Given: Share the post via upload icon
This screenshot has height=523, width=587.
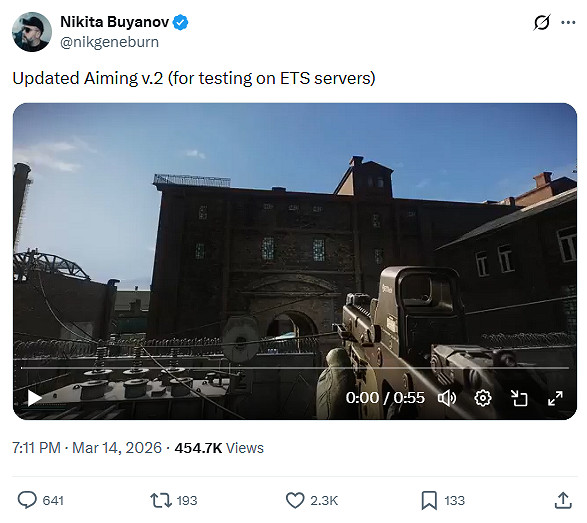Looking at the screenshot, I should tap(563, 501).
